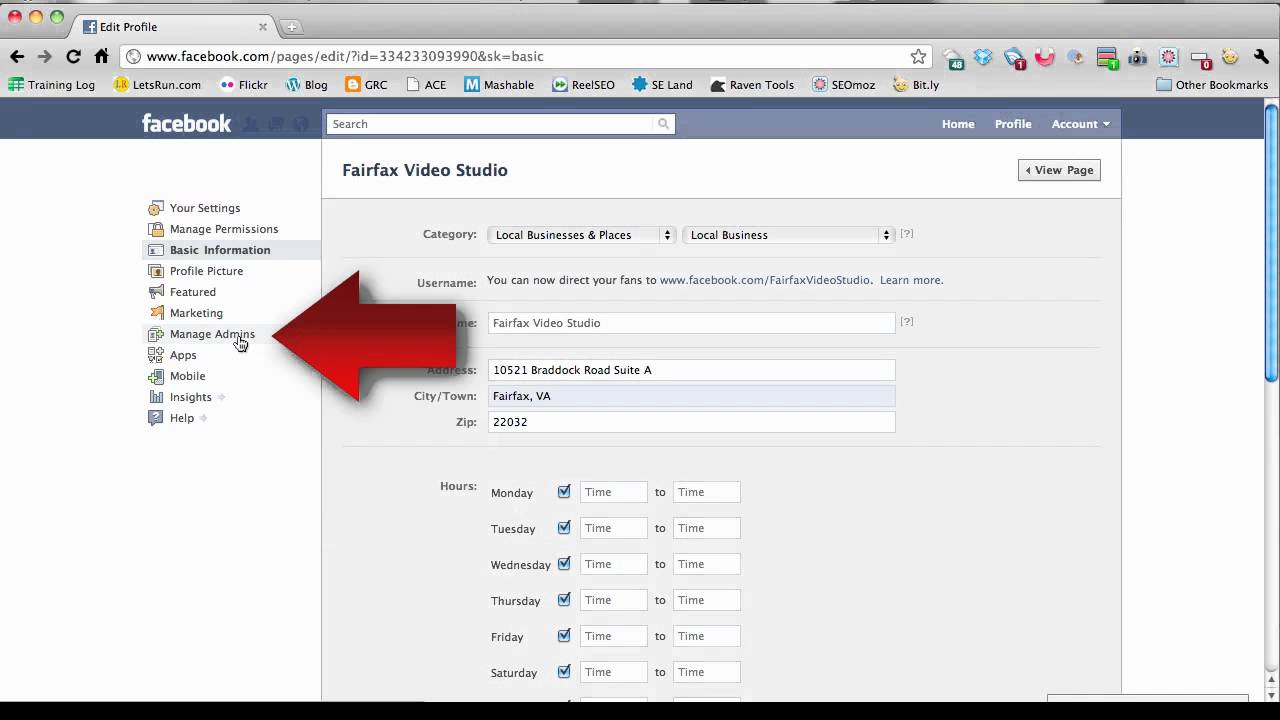Open Insights from the sidebar
Image resolution: width=1280 pixels, height=720 pixels.
point(190,397)
